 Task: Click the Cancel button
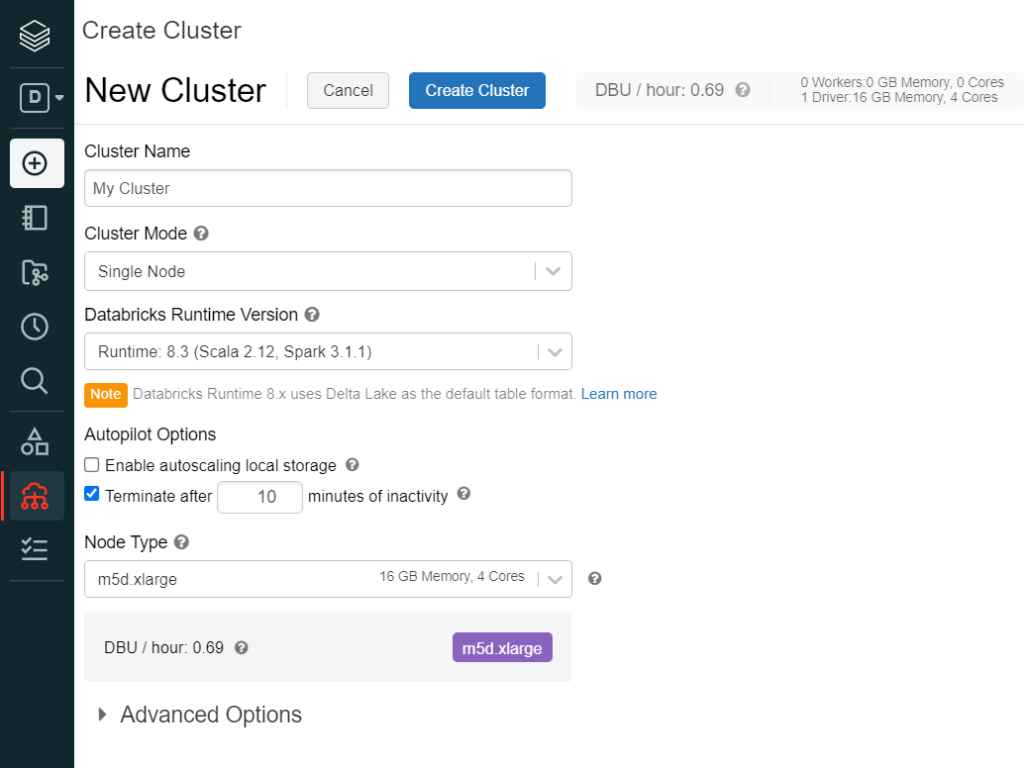pyautogui.click(x=348, y=90)
